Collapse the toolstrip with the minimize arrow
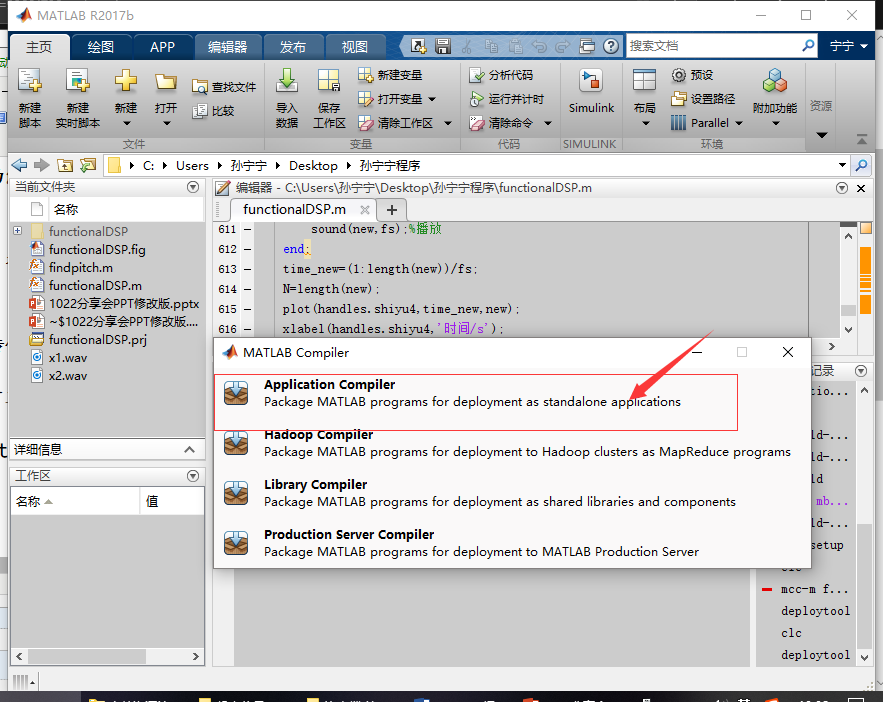This screenshot has width=883, height=702. (x=862, y=138)
